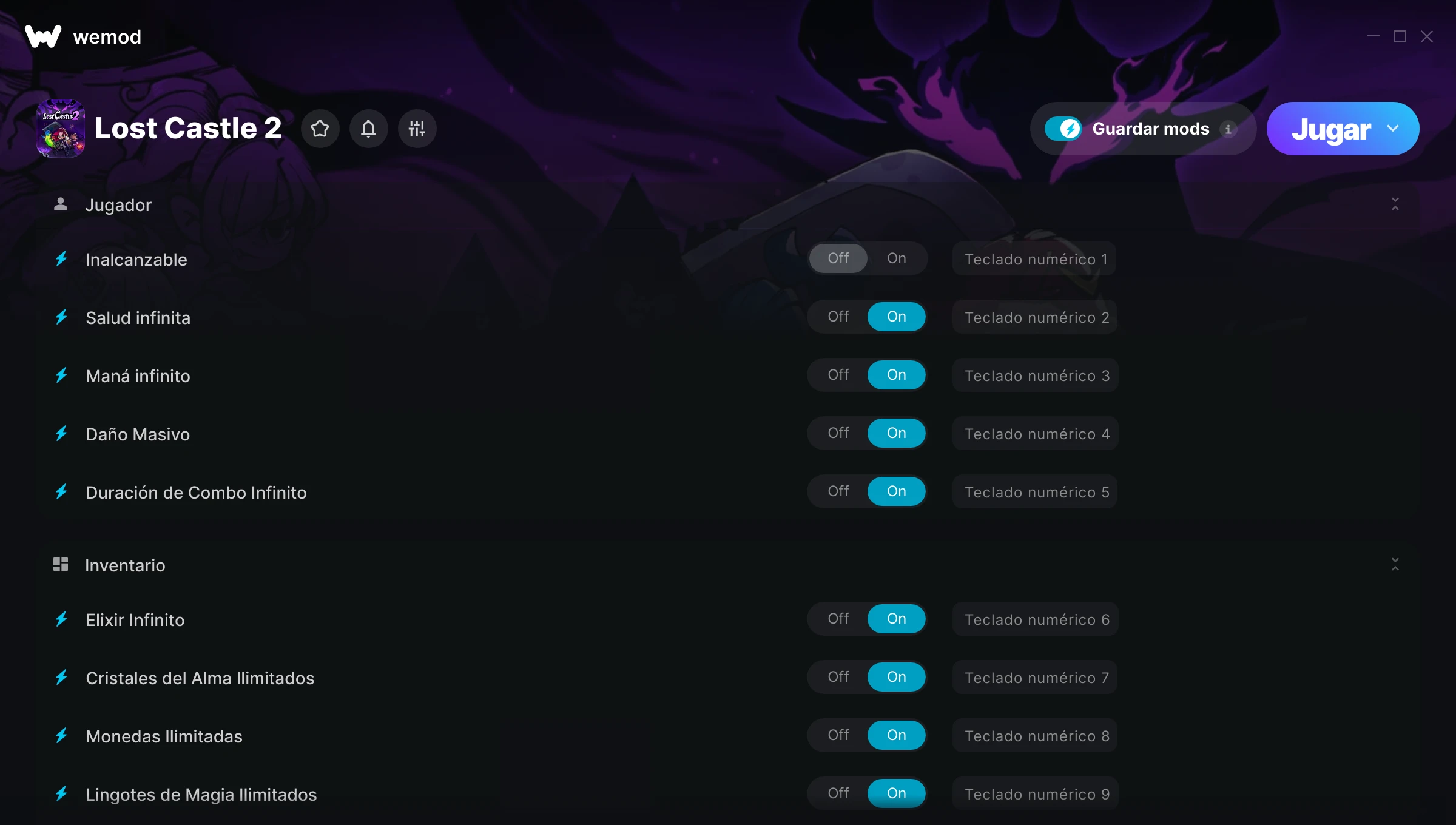Click the info icon beside Guardar mods

tap(1228, 129)
